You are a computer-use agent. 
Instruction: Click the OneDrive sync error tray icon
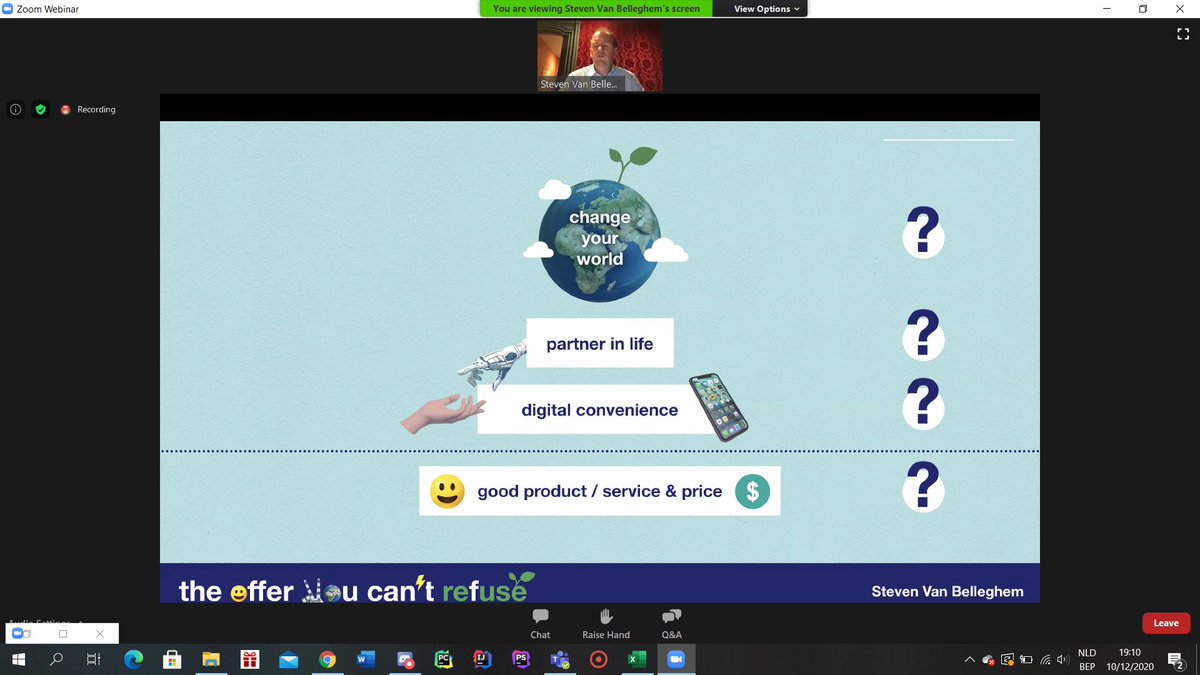(x=988, y=659)
